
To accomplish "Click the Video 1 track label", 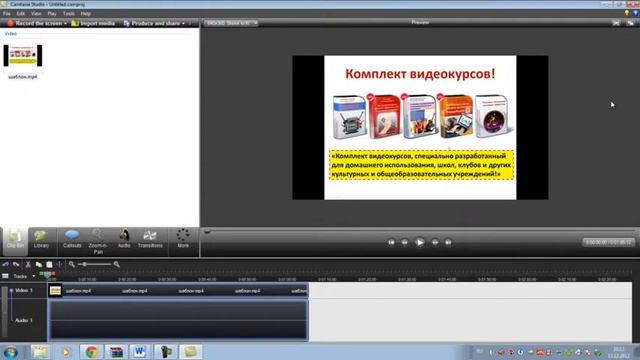I will coord(24,291).
